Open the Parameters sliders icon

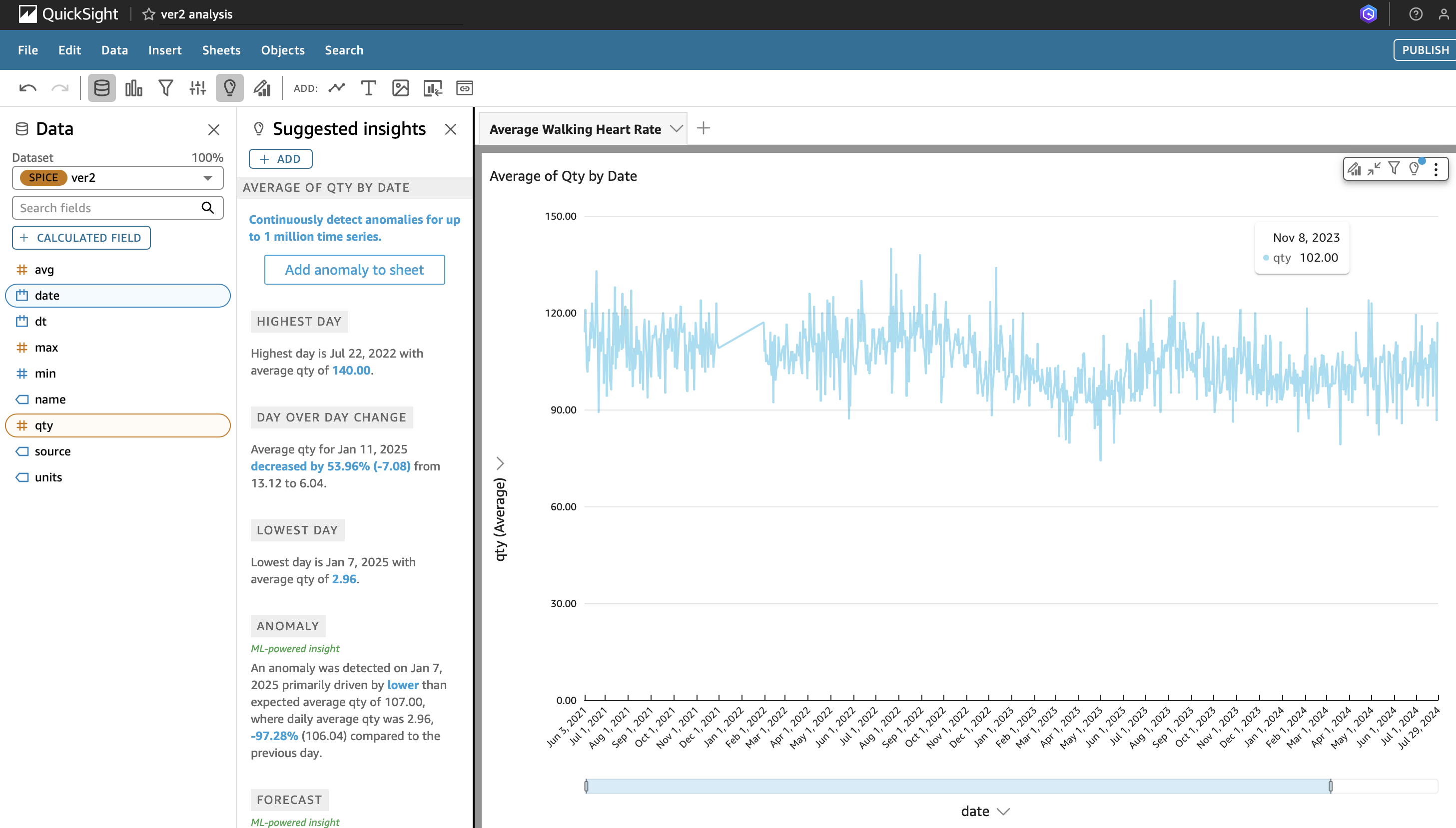197,88
